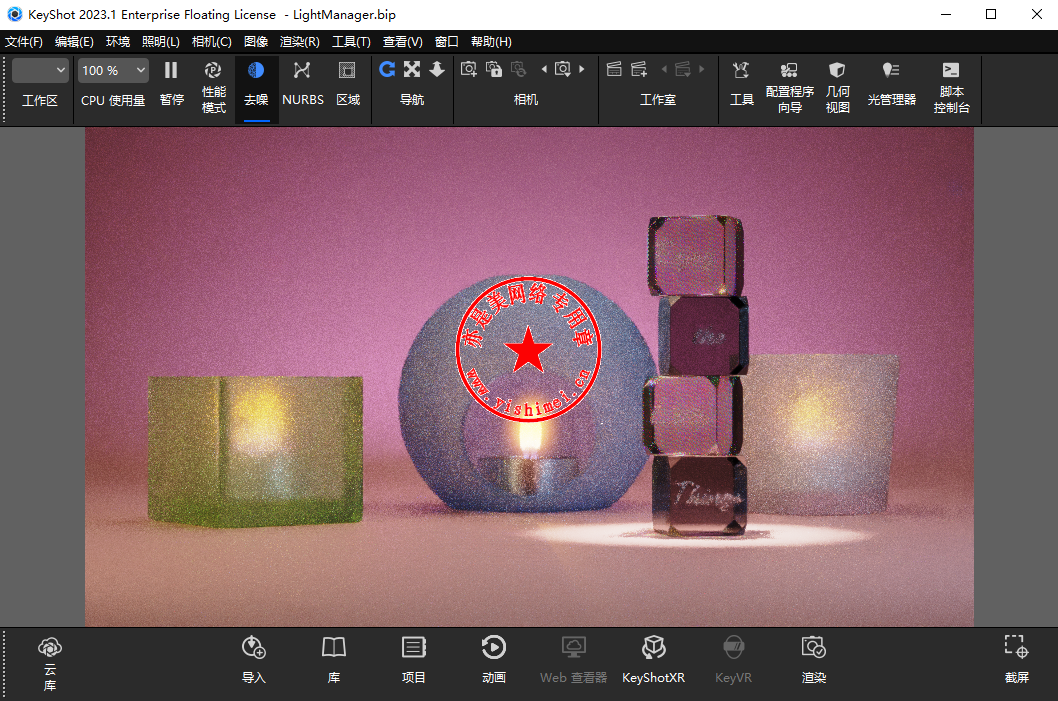Open the CPU 使用量 100 % dropdown
Screen dimensions: 1058x701
coord(113,70)
